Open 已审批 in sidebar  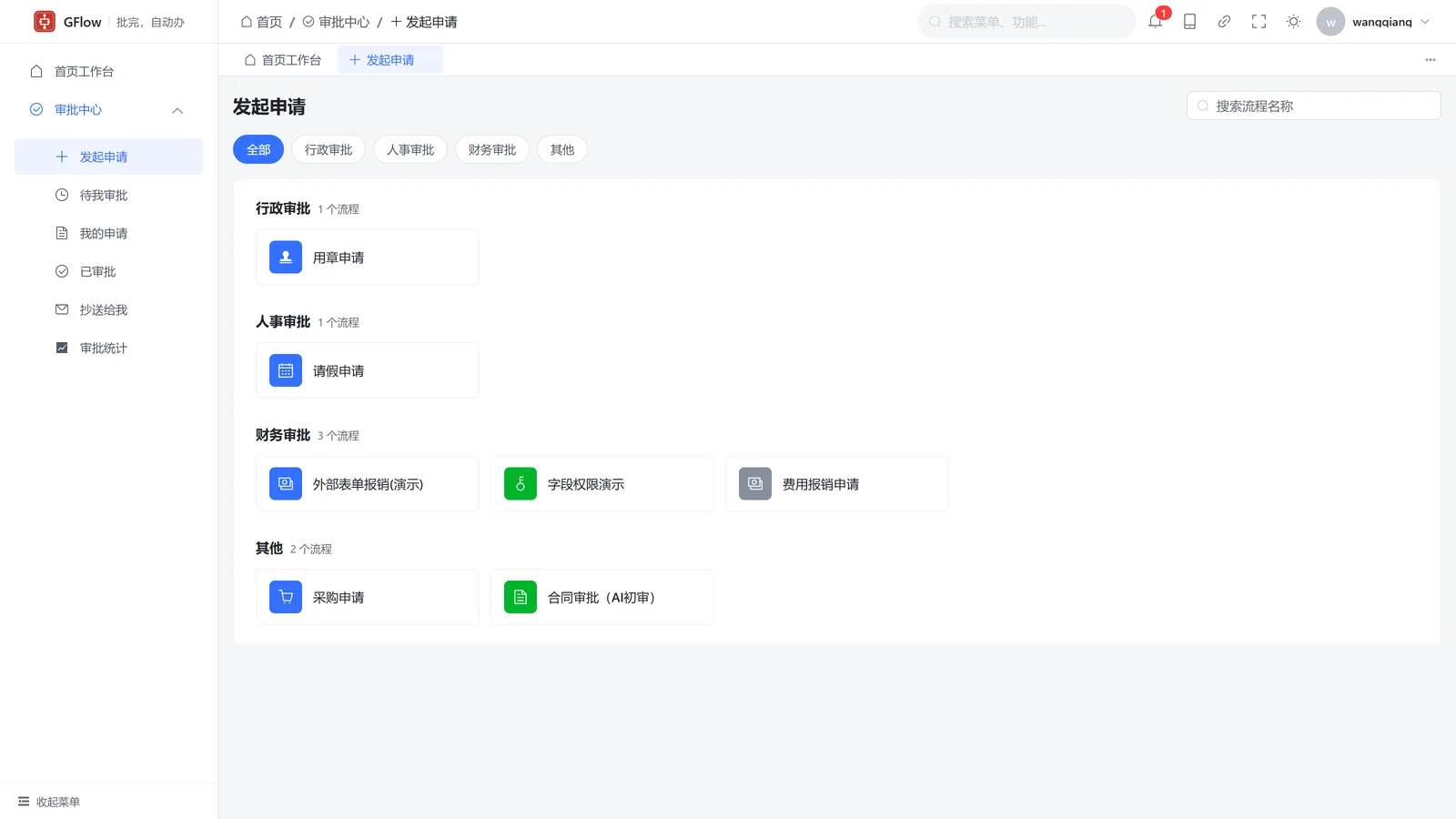(108, 272)
